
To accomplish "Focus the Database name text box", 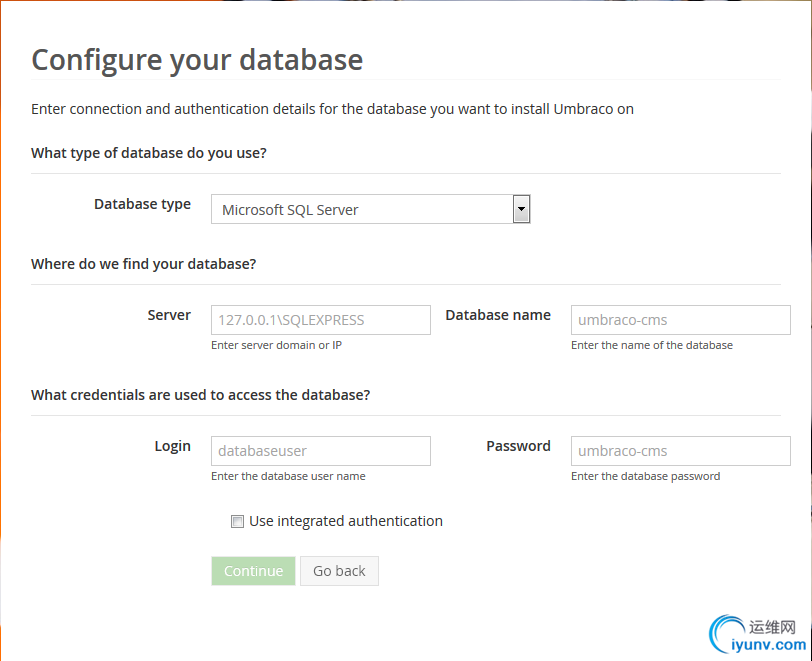I will (x=680, y=320).
